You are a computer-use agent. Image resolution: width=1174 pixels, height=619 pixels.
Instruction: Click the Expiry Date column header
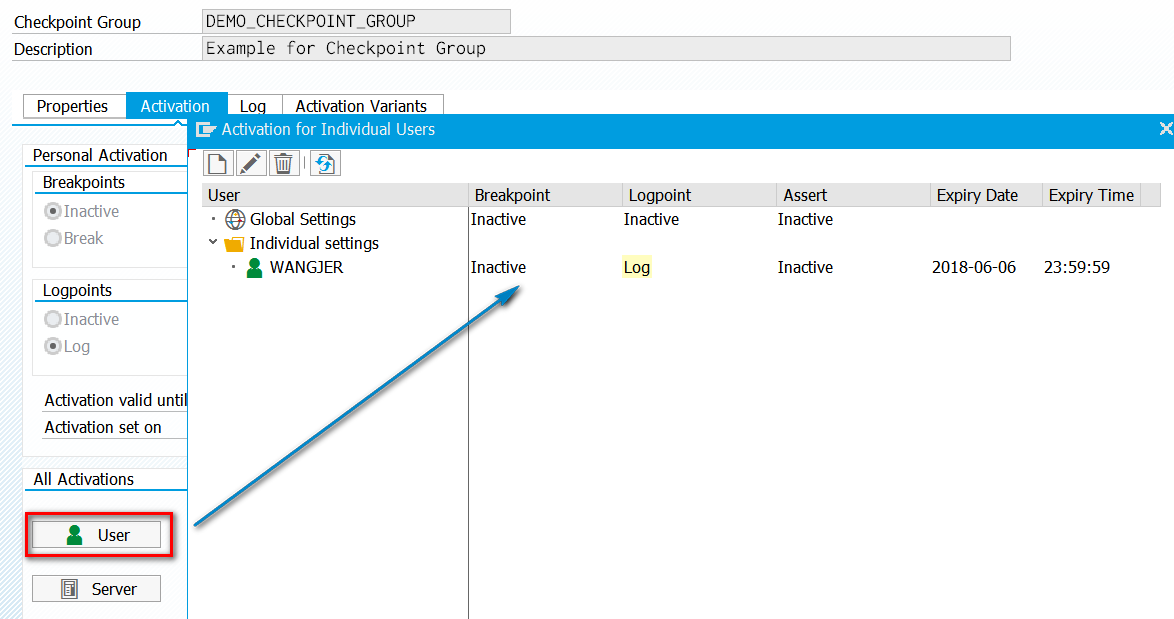pyautogui.click(x=986, y=195)
